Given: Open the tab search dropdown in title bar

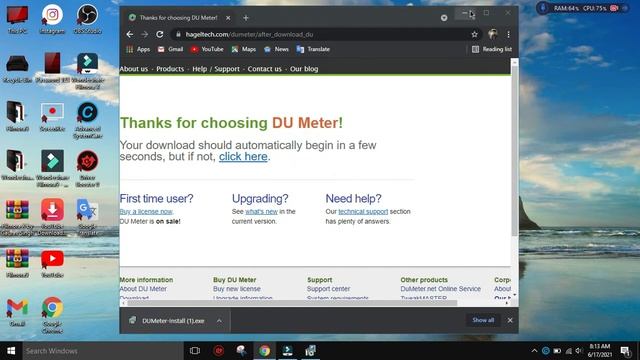Looking at the screenshot, I should point(444,18).
